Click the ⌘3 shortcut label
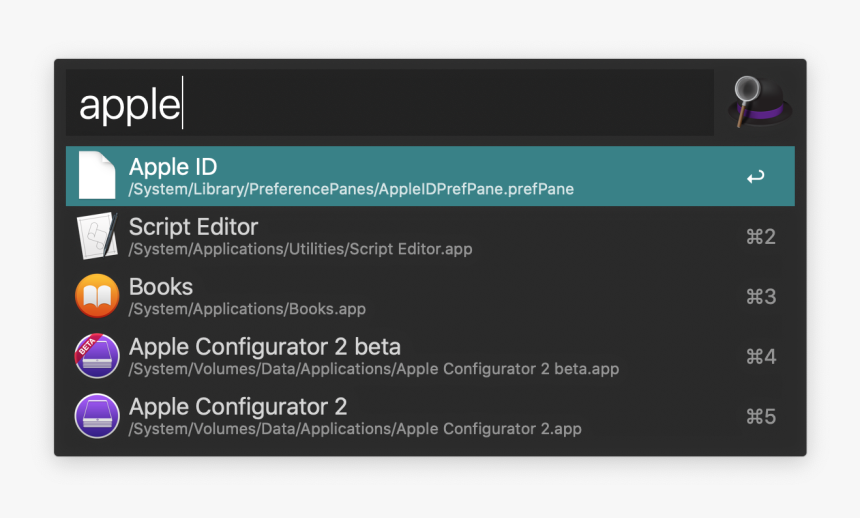This screenshot has height=518, width=860. [x=761, y=296]
